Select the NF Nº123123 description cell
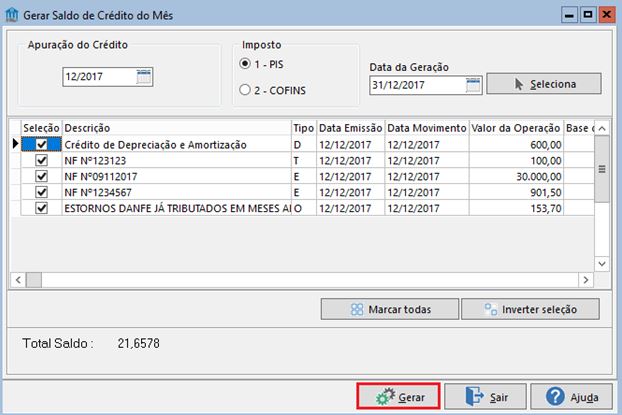622x415 pixels. 177,161
